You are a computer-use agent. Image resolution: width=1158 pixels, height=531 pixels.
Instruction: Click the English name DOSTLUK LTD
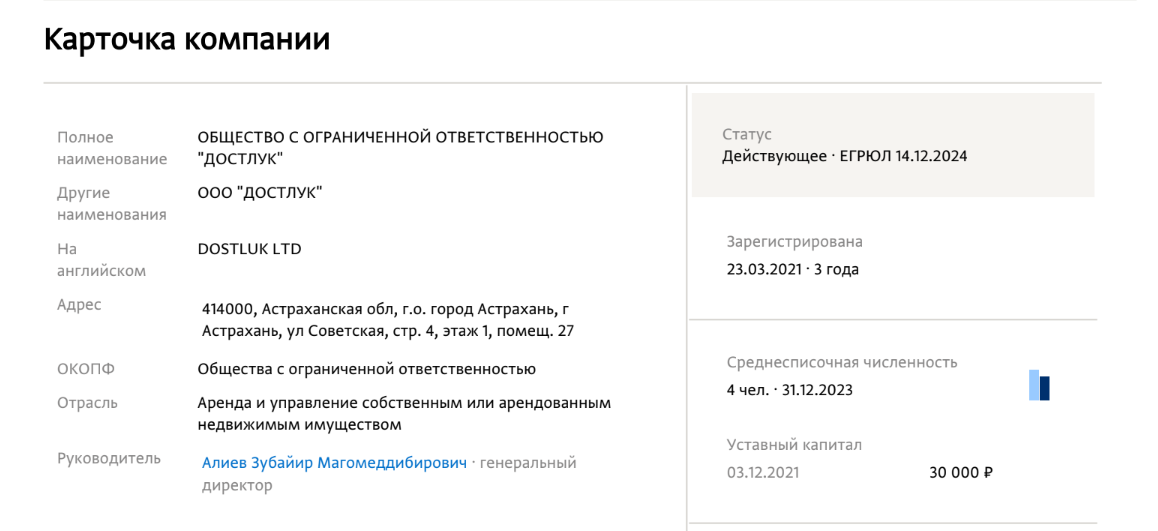(249, 249)
